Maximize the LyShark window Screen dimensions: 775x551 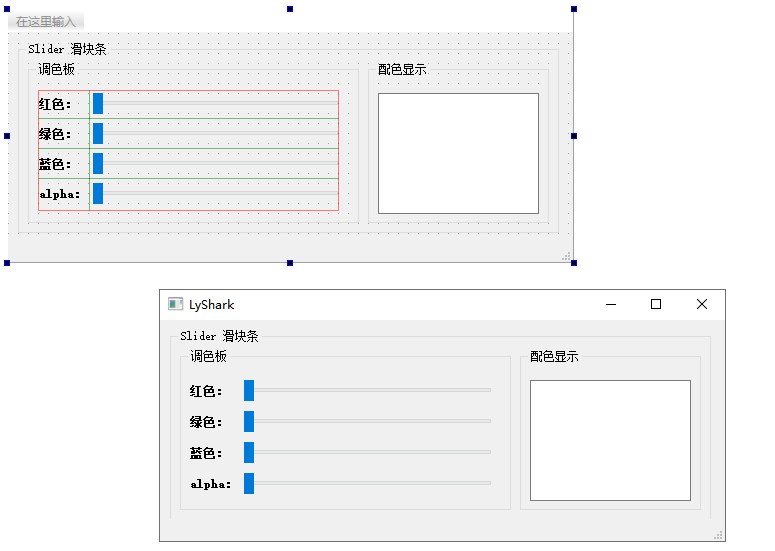coord(656,304)
